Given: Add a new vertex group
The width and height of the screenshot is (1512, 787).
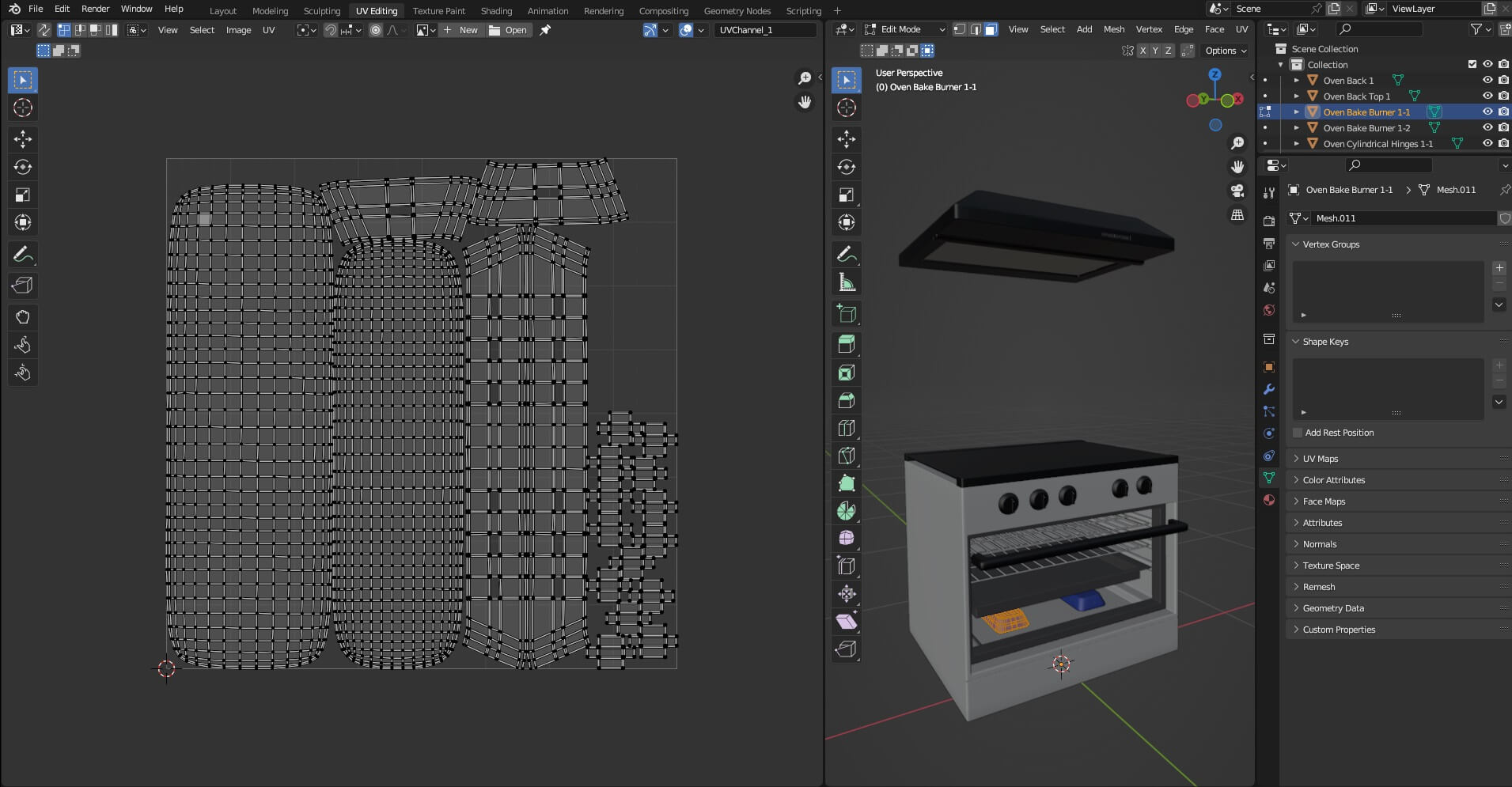Looking at the screenshot, I should point(1499,268).
